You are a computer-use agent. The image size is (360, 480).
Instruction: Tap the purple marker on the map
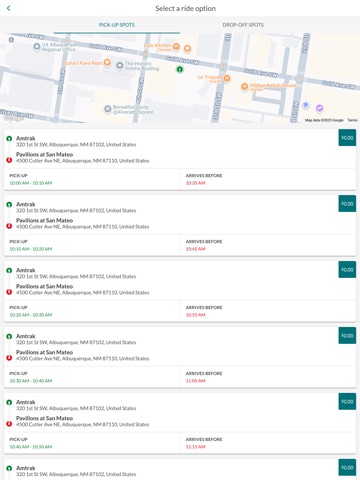(319, 108)
